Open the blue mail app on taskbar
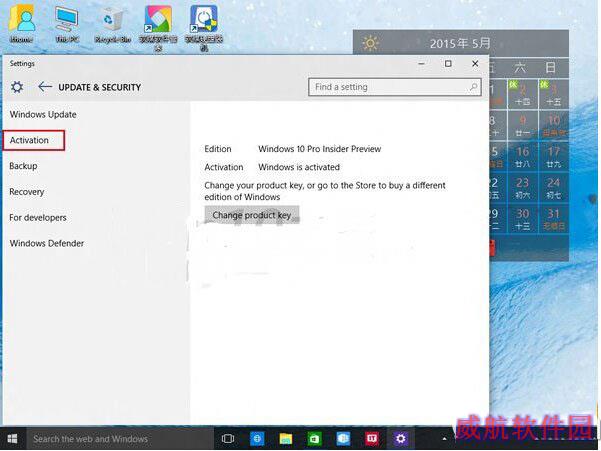 tap(343, 438)
